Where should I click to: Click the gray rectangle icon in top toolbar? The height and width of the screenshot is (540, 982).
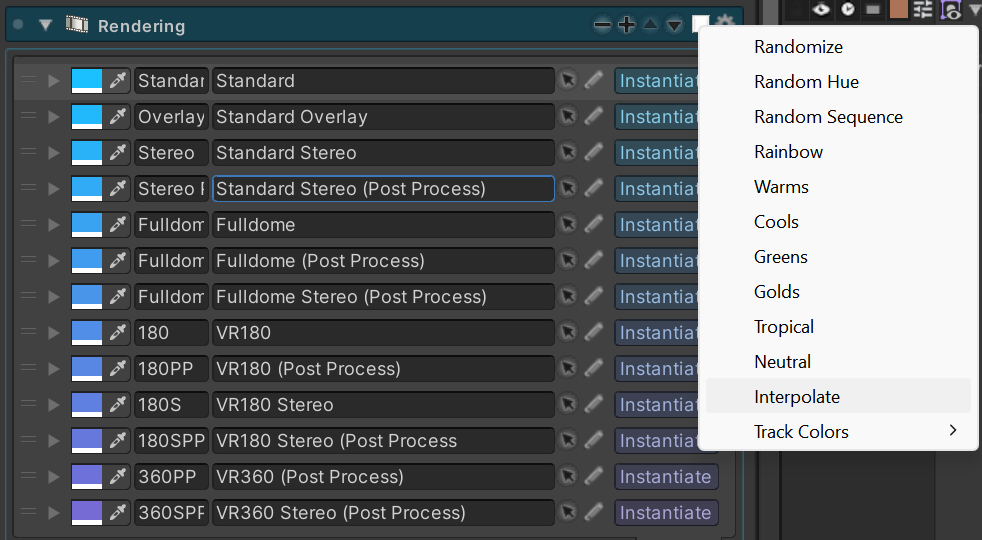[x=873, y=9]
